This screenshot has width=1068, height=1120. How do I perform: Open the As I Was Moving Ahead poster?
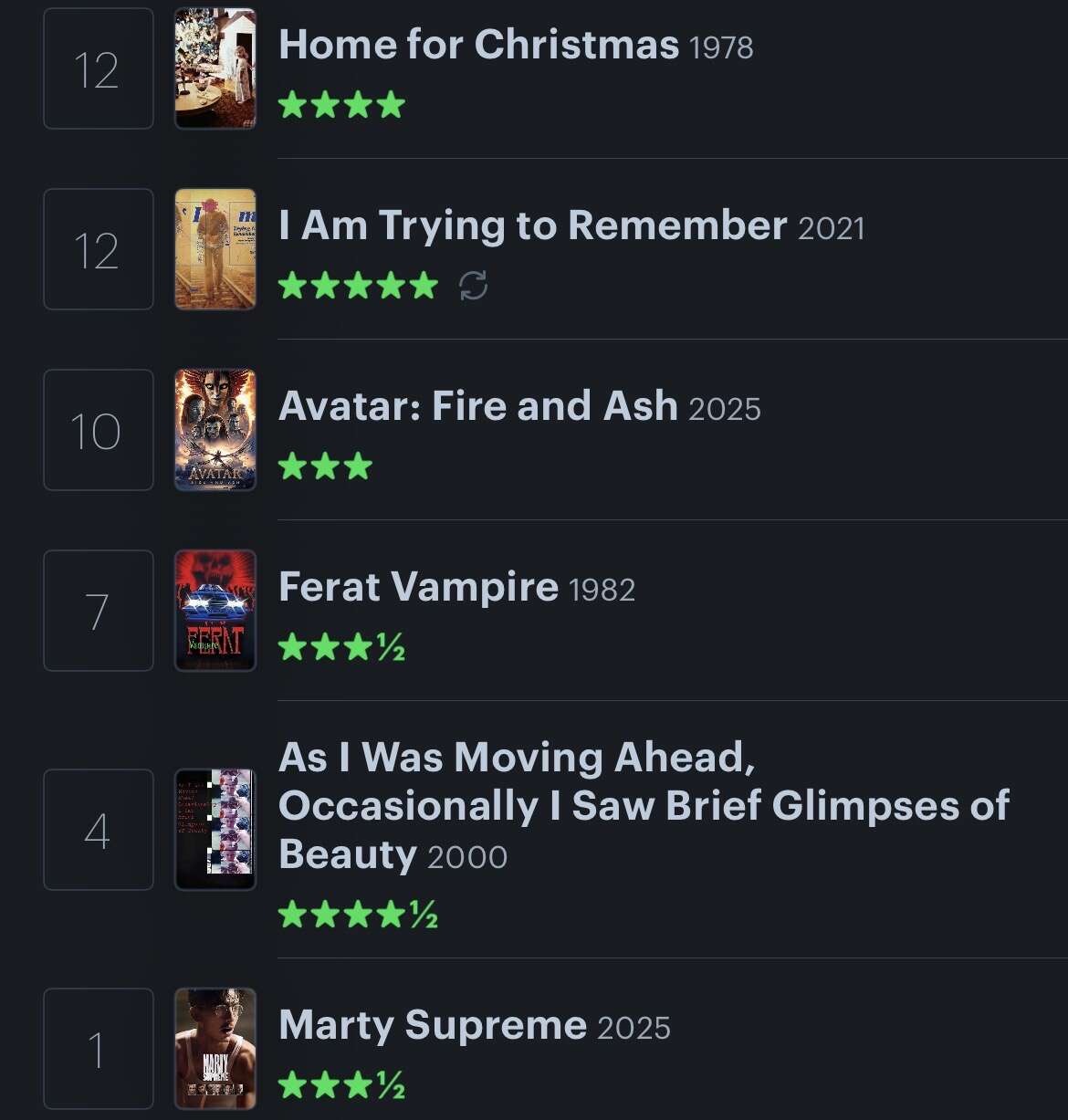tap(215, 830)
